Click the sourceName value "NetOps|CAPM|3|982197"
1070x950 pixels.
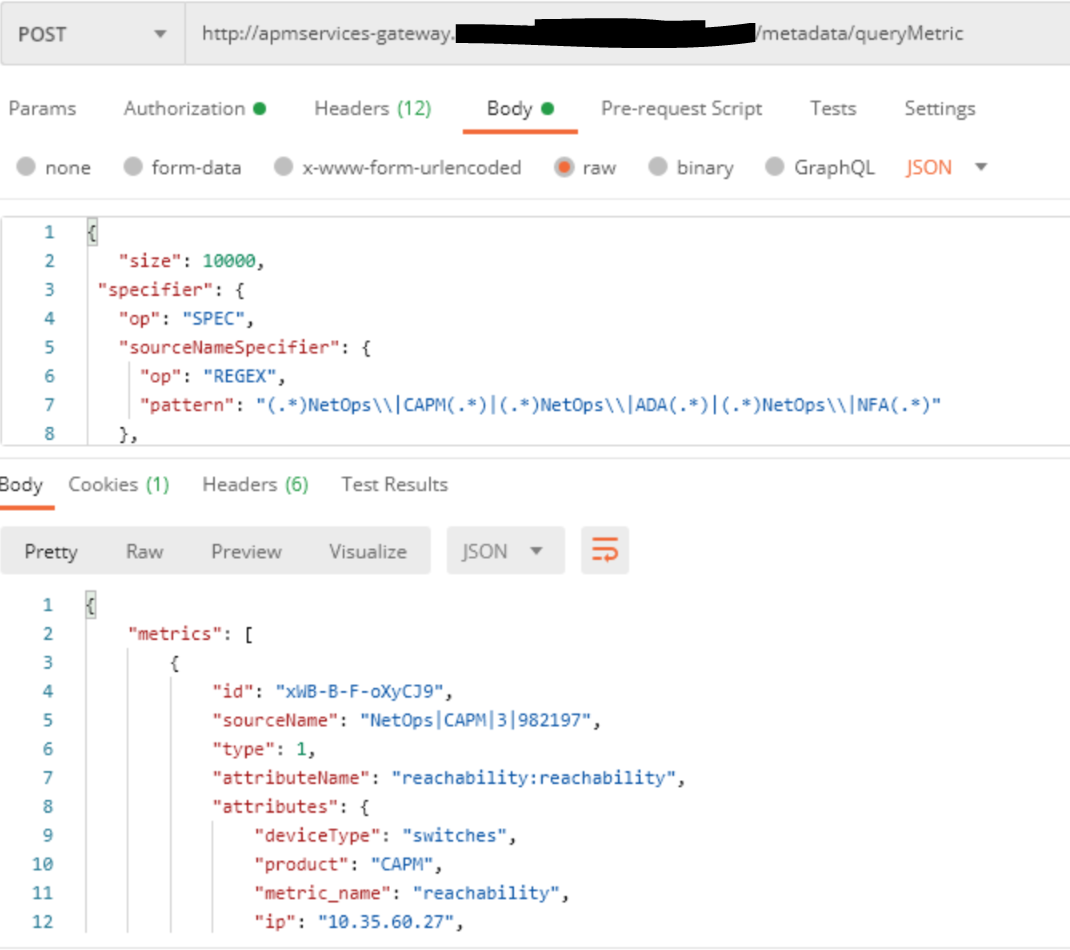click(x=476, y=721)
